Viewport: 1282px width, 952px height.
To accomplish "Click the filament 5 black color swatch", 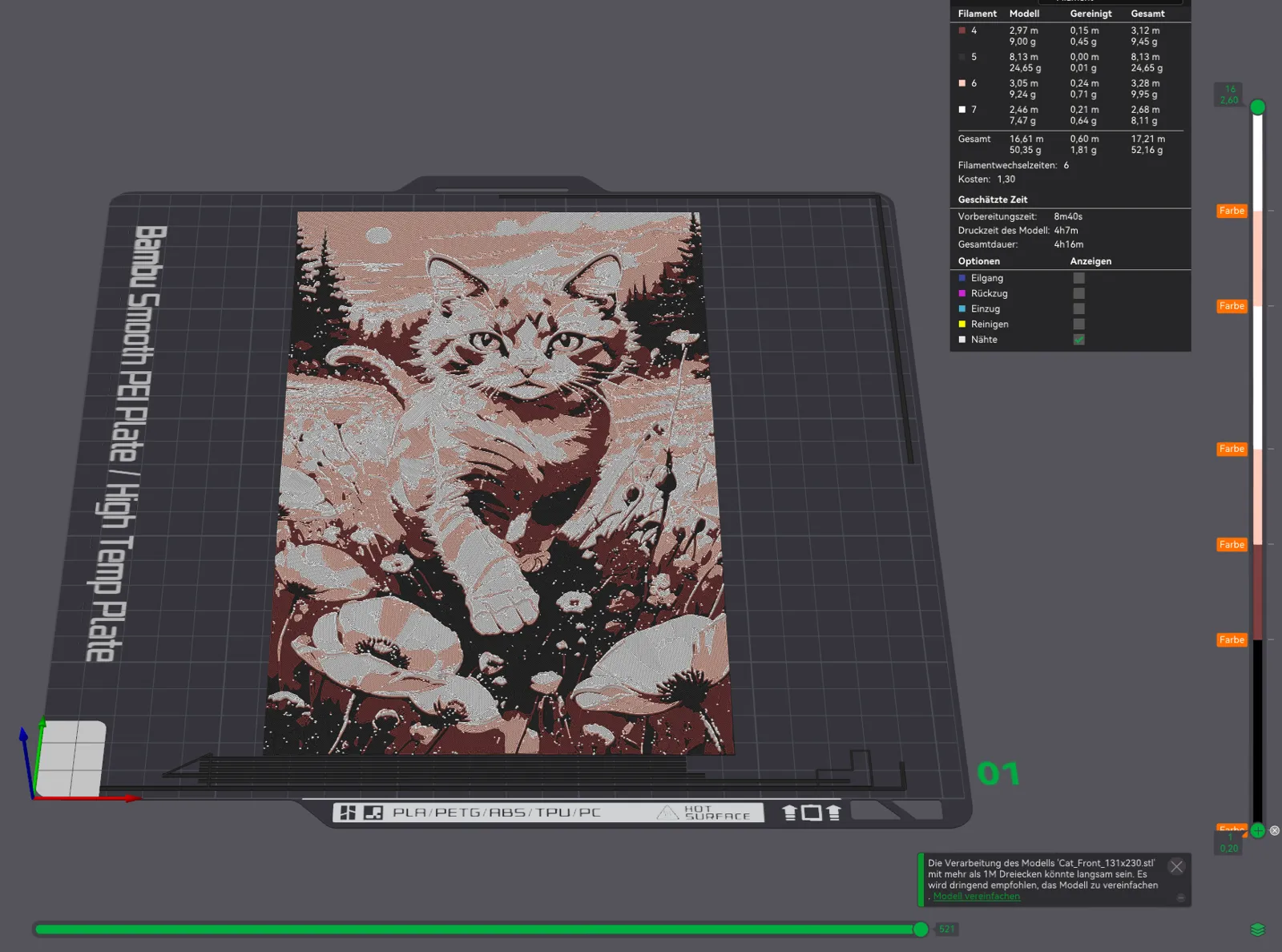I will tap(962, 57).
